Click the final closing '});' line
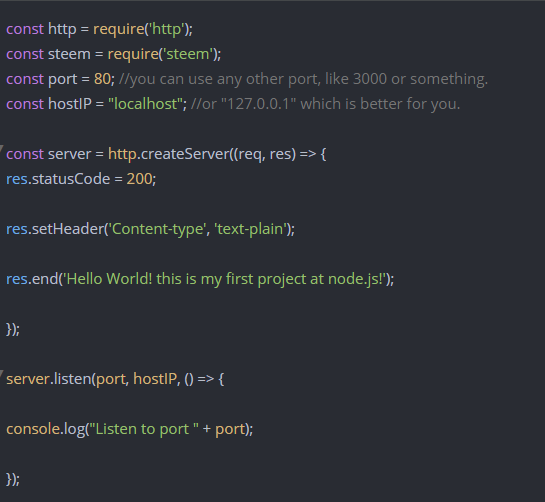This screenshot has width=545, height=502. click(13, 479)
